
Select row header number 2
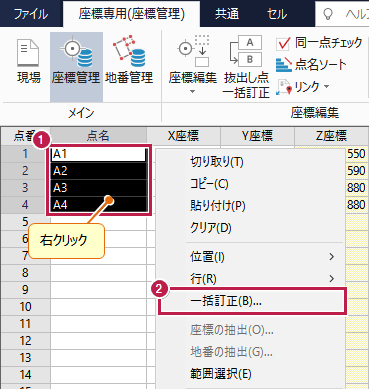click(x=25, y=171)
